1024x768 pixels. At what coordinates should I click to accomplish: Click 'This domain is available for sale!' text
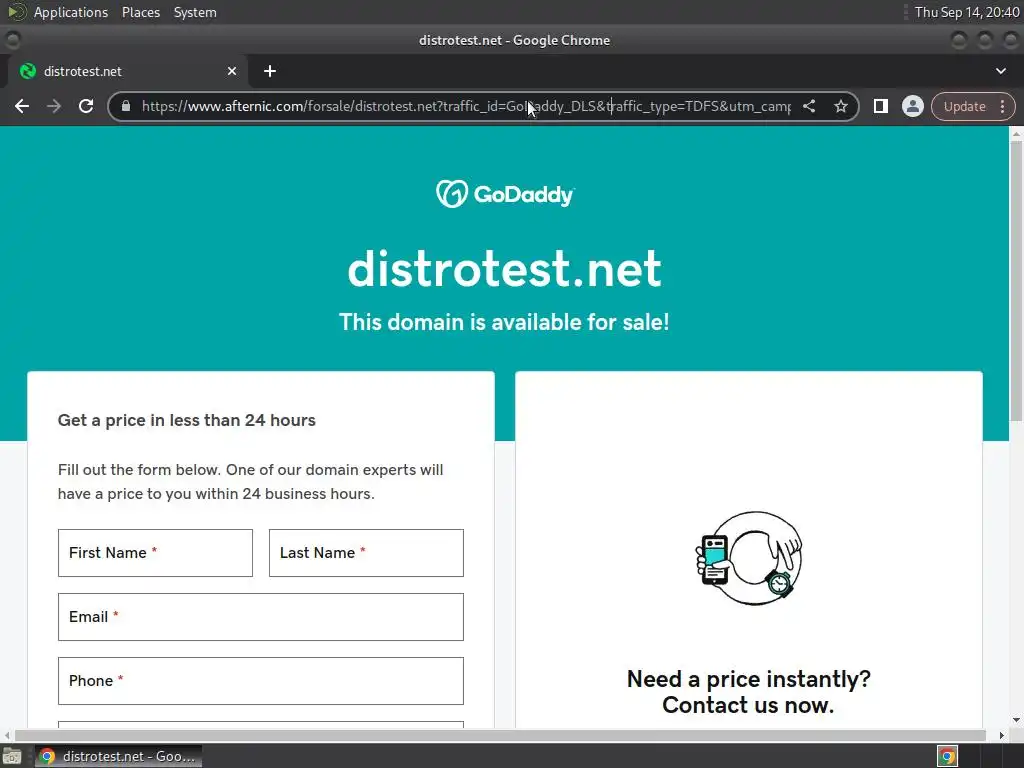tap(504, 322)
